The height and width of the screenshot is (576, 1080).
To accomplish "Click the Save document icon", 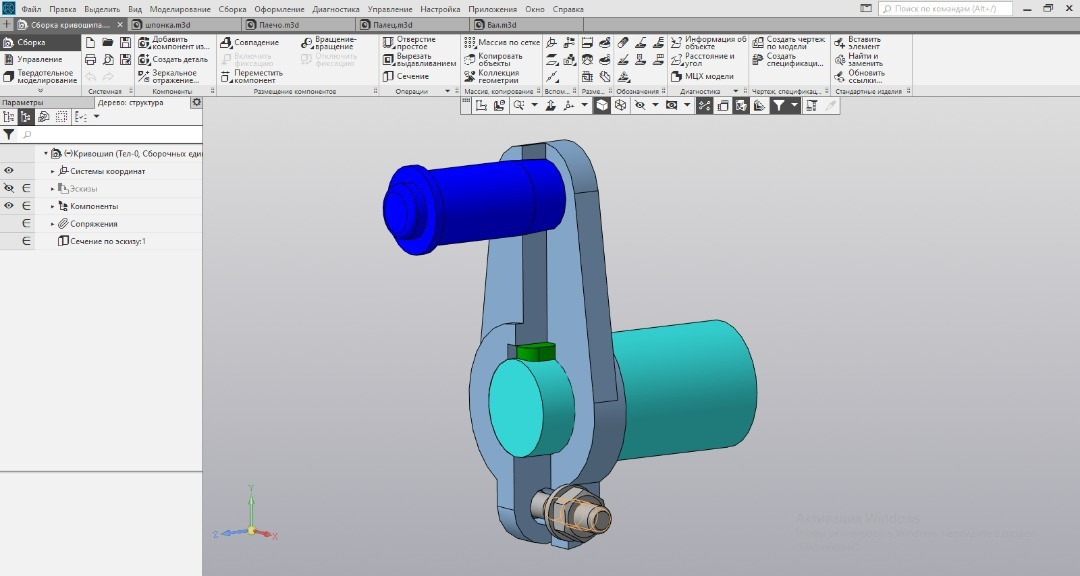I will 125,43.
